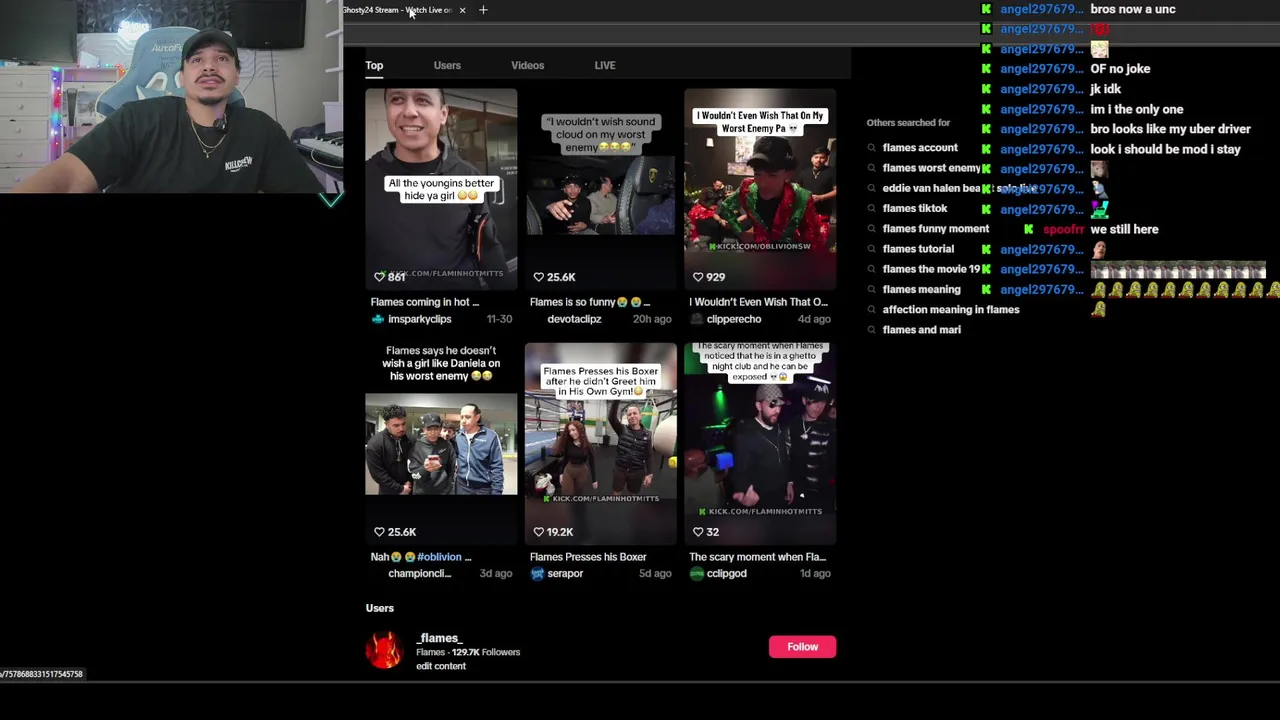Click heart icon showing 861 likes

(x=379, y=277)
